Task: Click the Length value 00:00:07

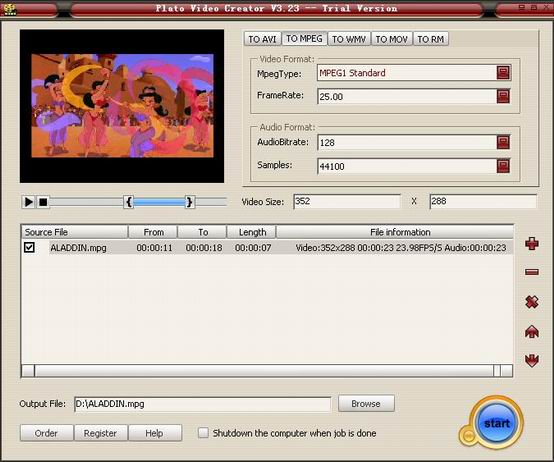Action: (x=253, y=248)
